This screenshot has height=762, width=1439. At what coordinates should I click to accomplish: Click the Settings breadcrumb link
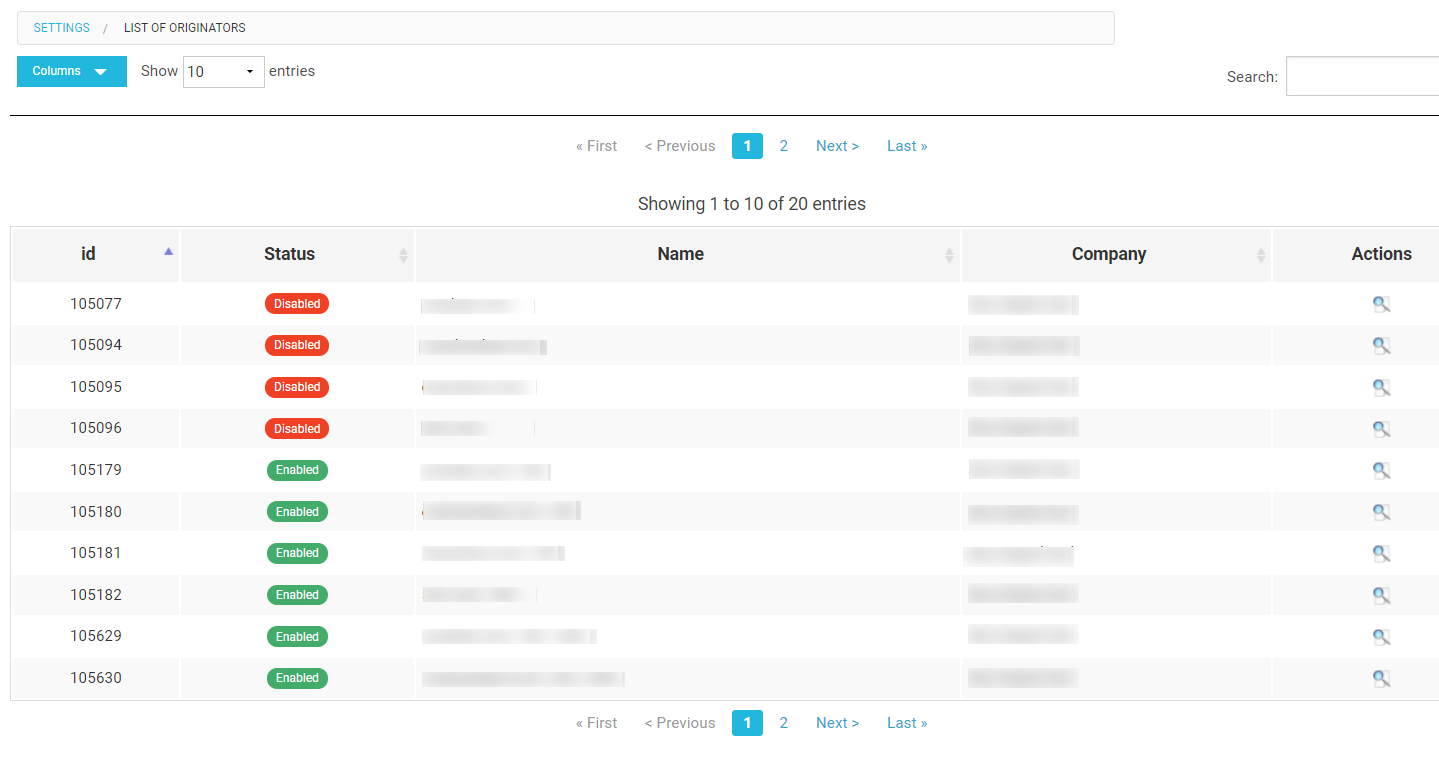click(x=62, y=28)
